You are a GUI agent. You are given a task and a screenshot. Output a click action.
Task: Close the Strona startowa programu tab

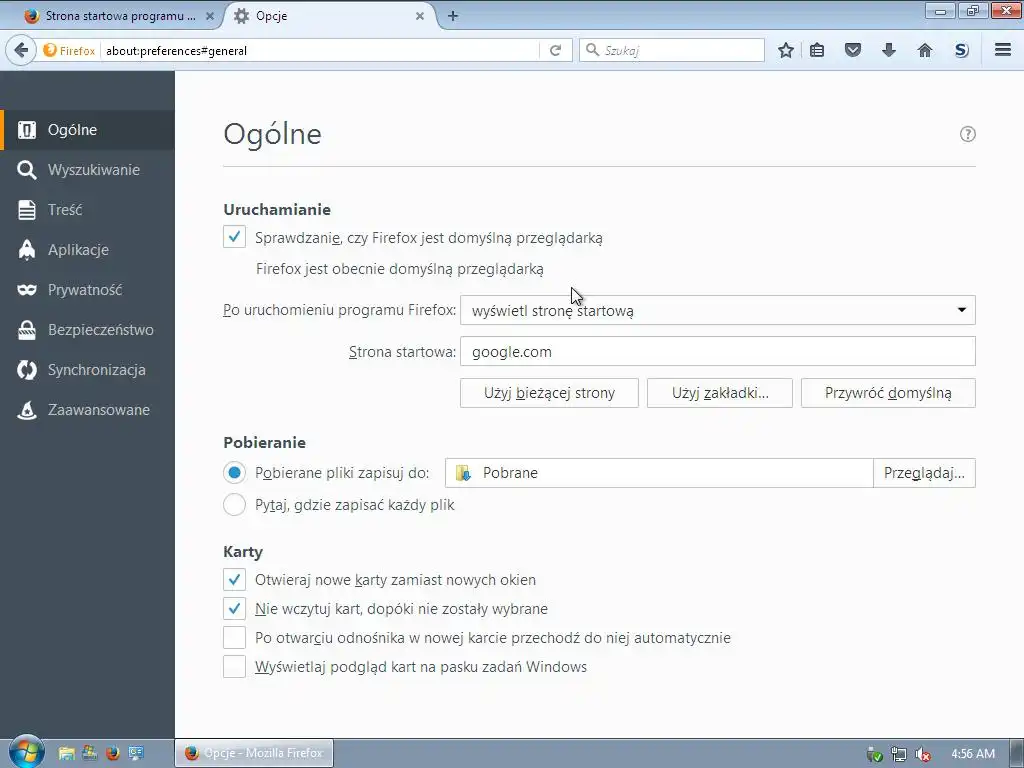click(x=210, y=16)
